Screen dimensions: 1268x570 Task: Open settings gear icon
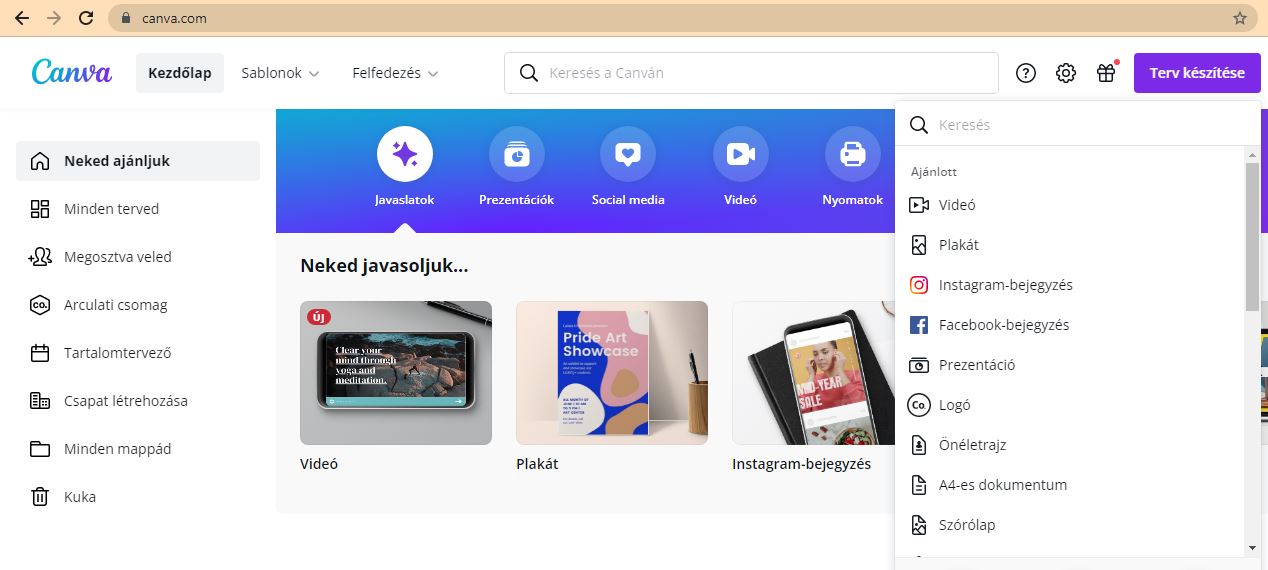pos(1066,73)
